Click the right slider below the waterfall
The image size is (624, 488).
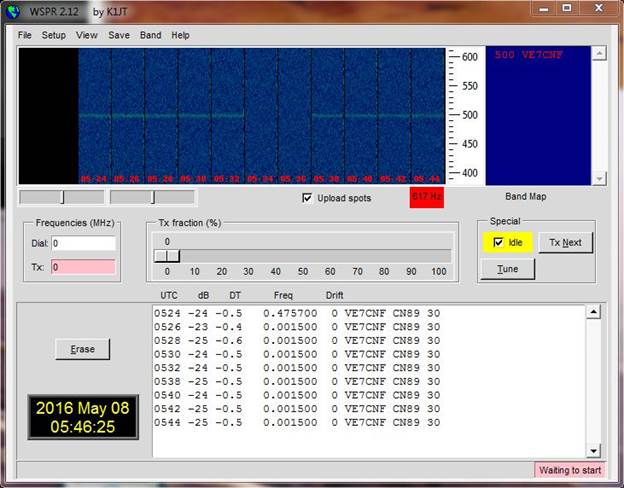tap(152, 197)
